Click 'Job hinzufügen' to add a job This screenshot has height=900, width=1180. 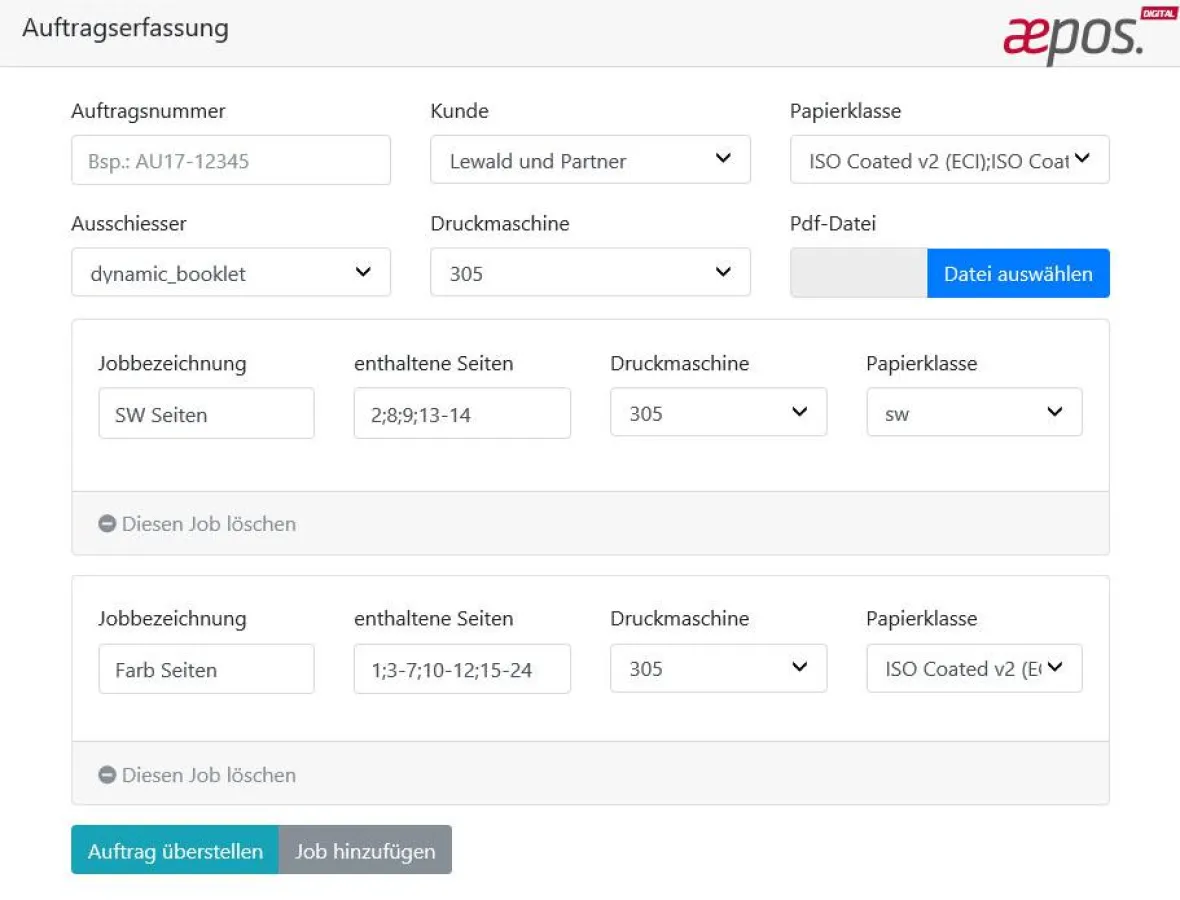coord(365,850)
